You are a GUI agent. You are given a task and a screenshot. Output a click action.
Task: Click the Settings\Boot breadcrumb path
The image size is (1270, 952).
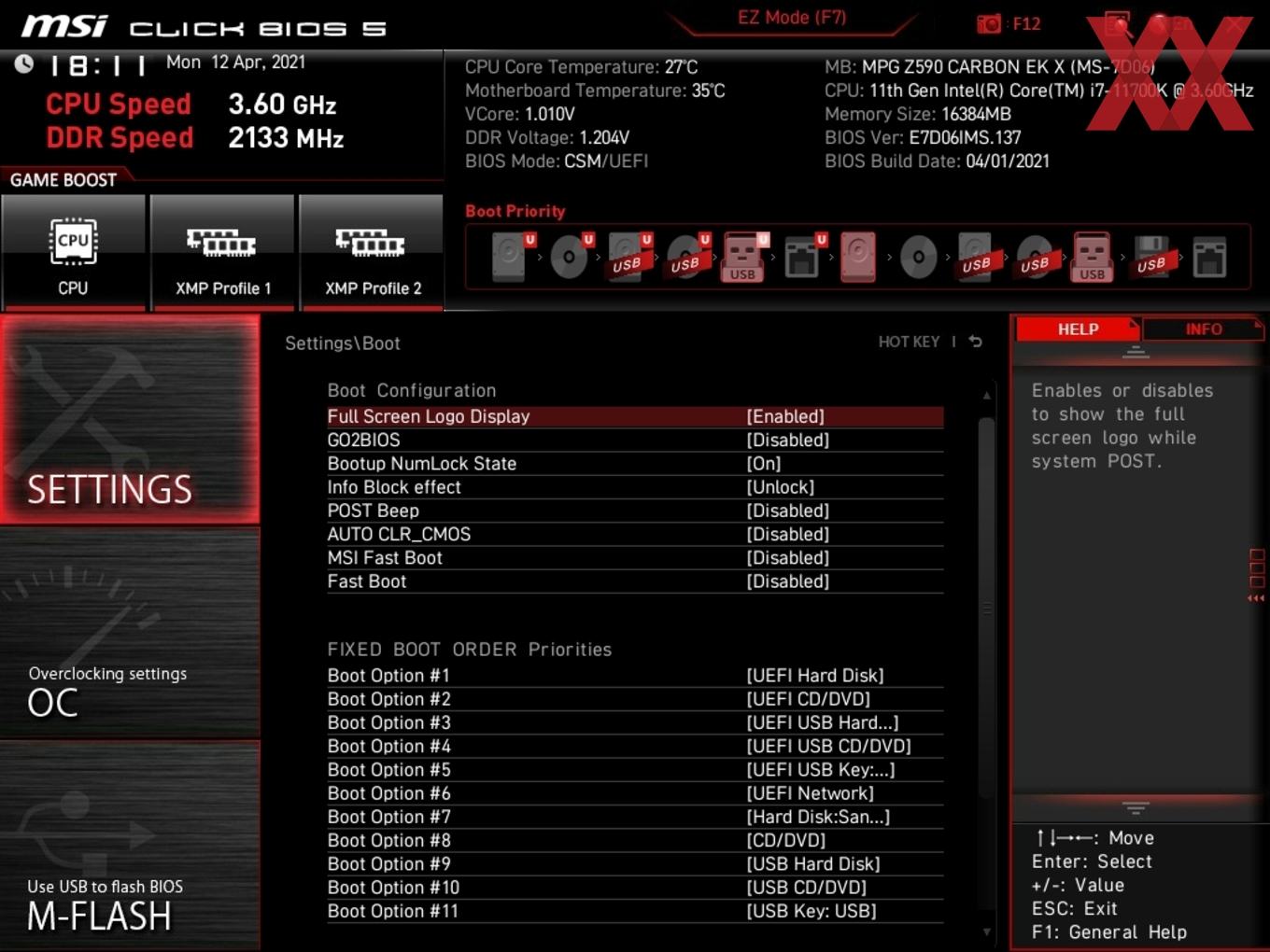coord(343,343)
